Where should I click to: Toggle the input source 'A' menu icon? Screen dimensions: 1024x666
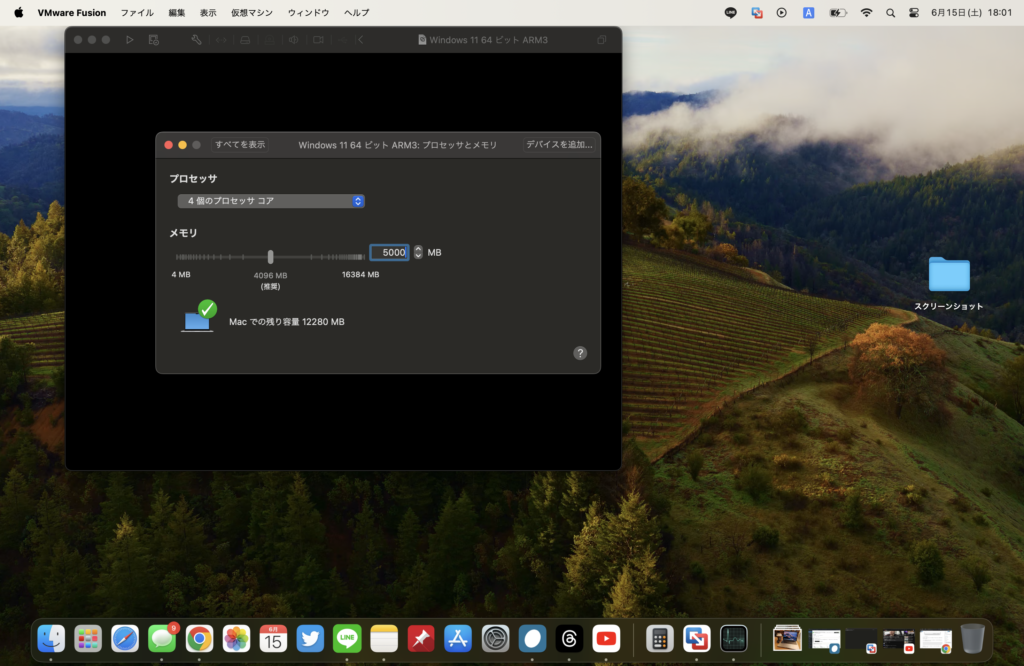pos(808,13)
